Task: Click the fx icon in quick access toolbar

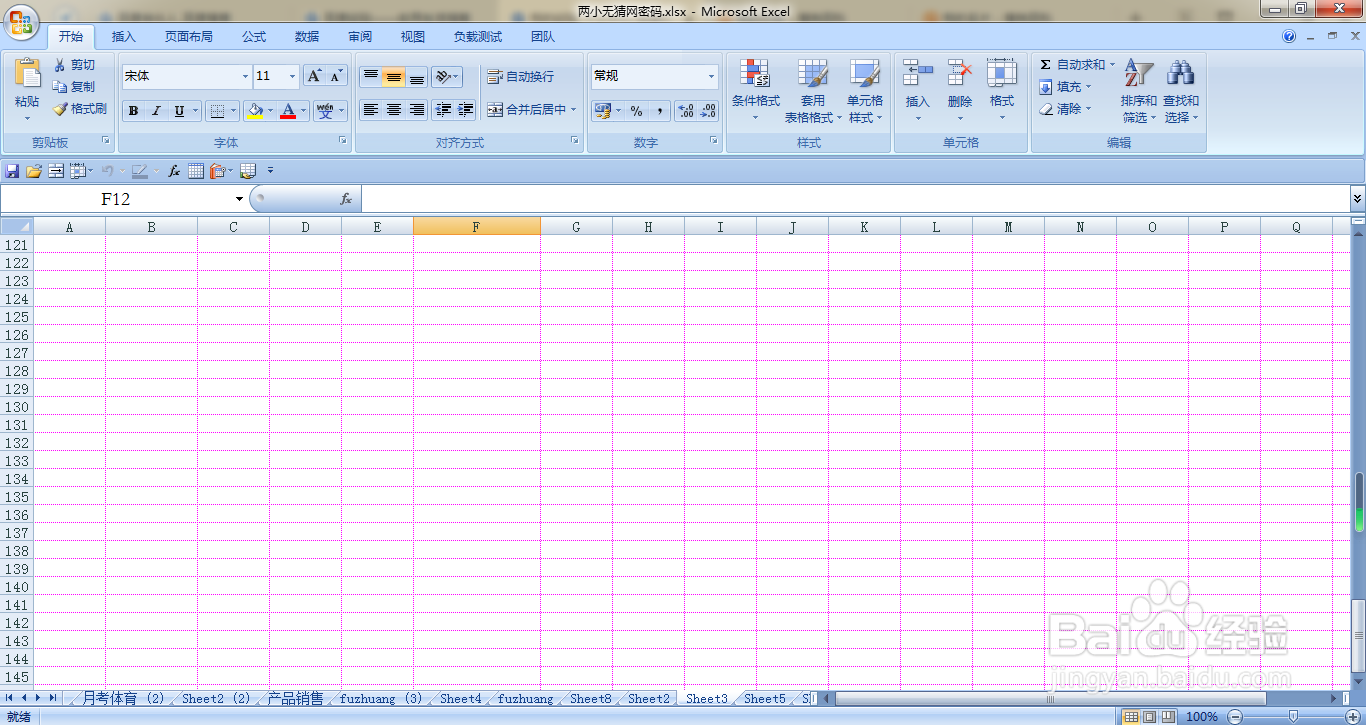Action: click(174, 171)
